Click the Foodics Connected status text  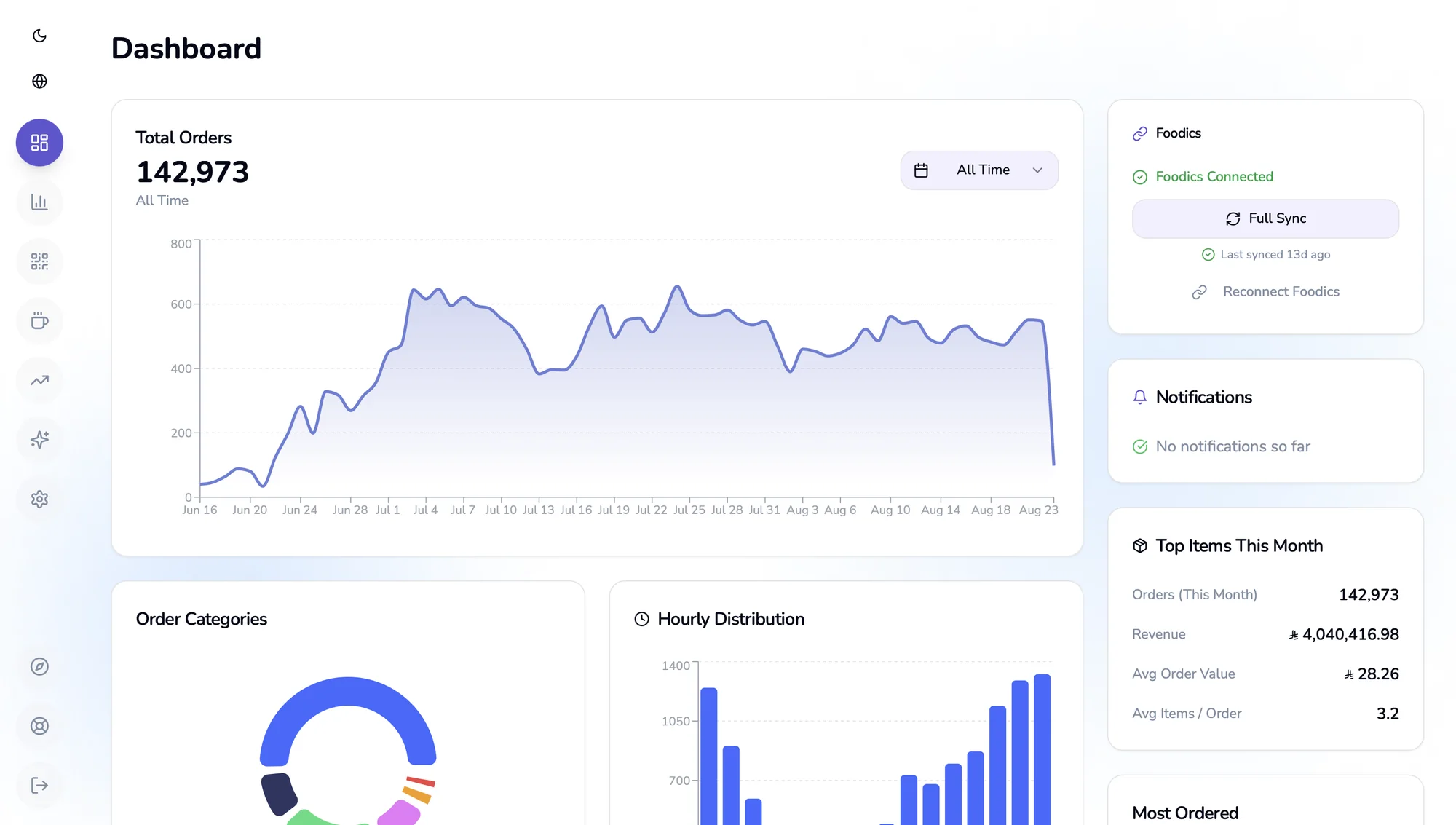pyautogui.click(x=1214, y=177)
